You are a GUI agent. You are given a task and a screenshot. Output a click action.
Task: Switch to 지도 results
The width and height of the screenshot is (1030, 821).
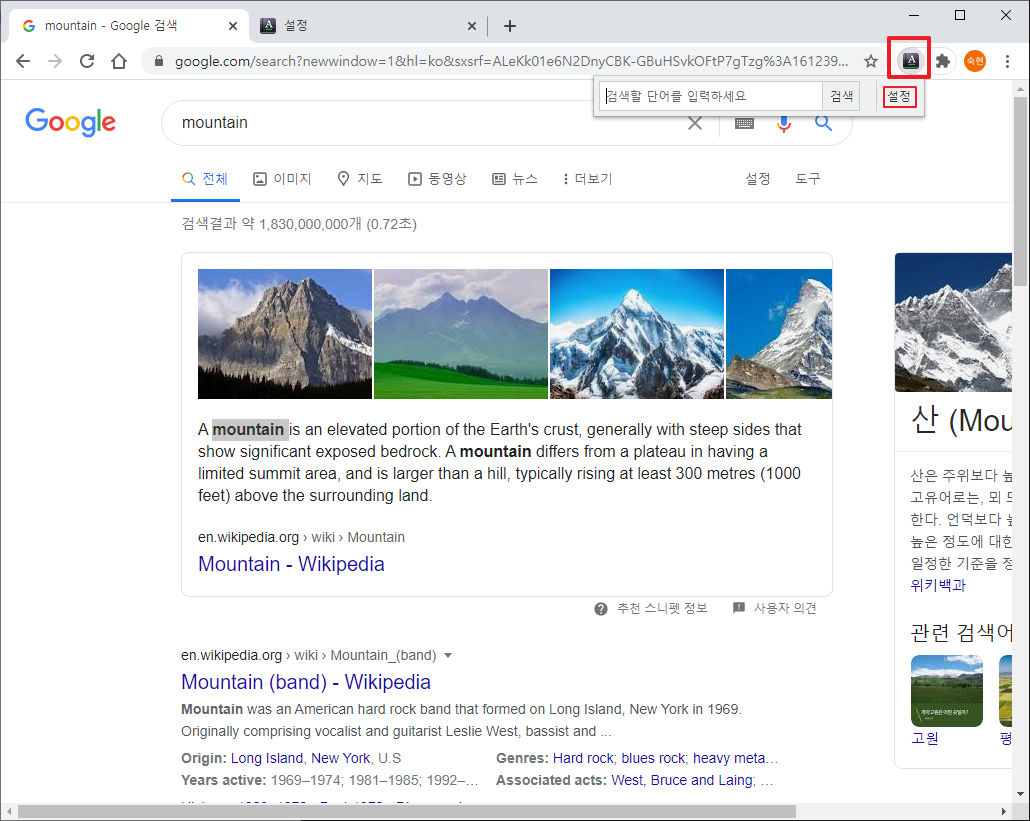pyautogui.click(x=359, y=179)
